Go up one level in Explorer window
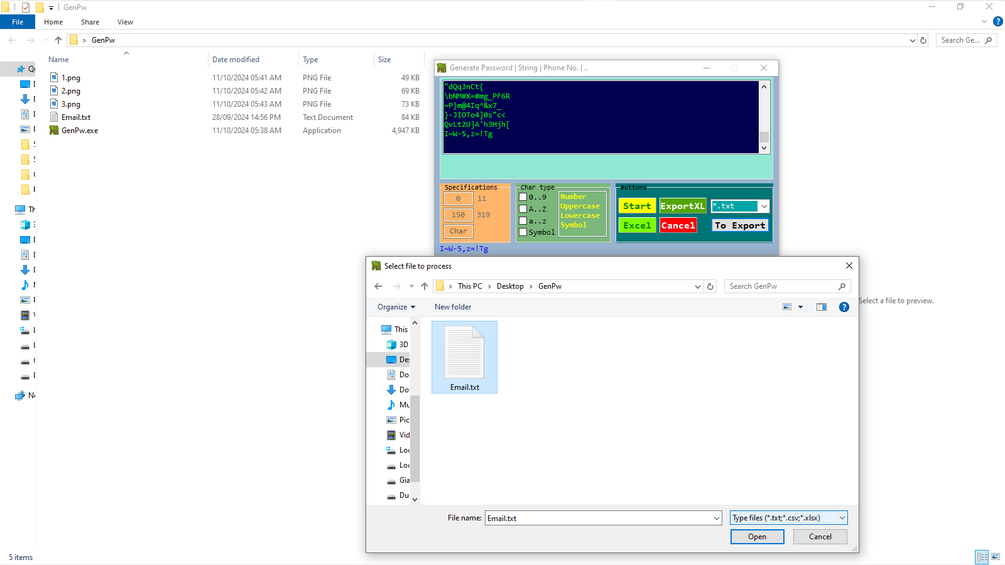This screenshot has height=565, width=1005. click(58, 40)
